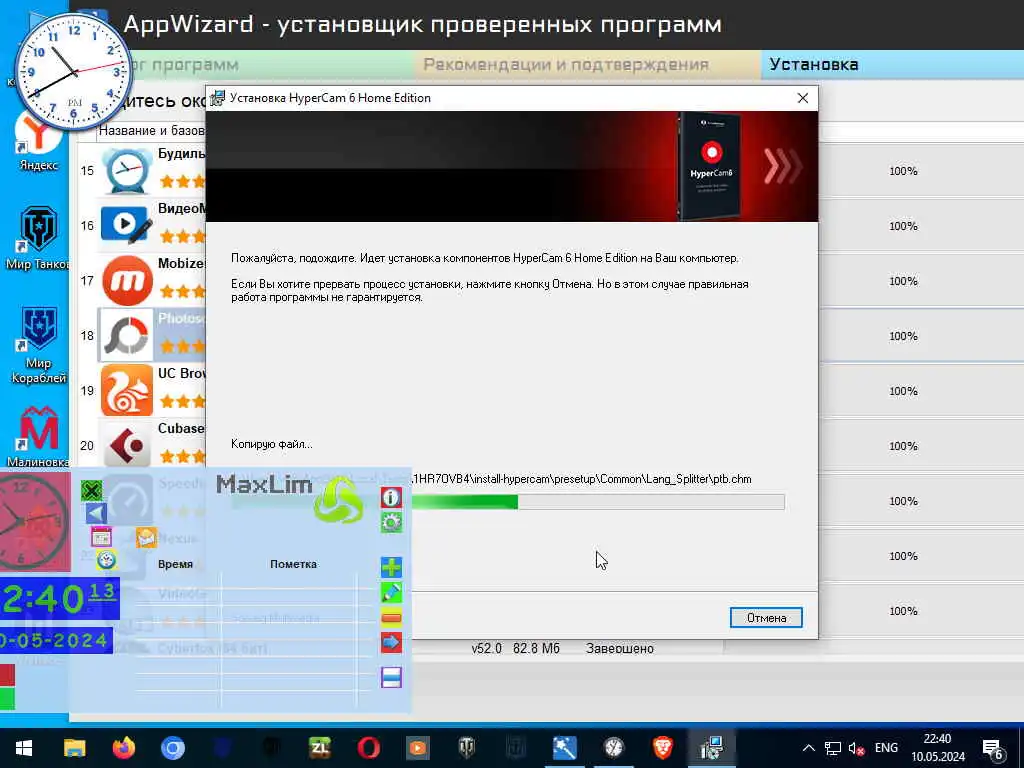The image size is (1024, 768).
Task: Select the PhotoScape icon in row 18
Action: pos(127,336)
